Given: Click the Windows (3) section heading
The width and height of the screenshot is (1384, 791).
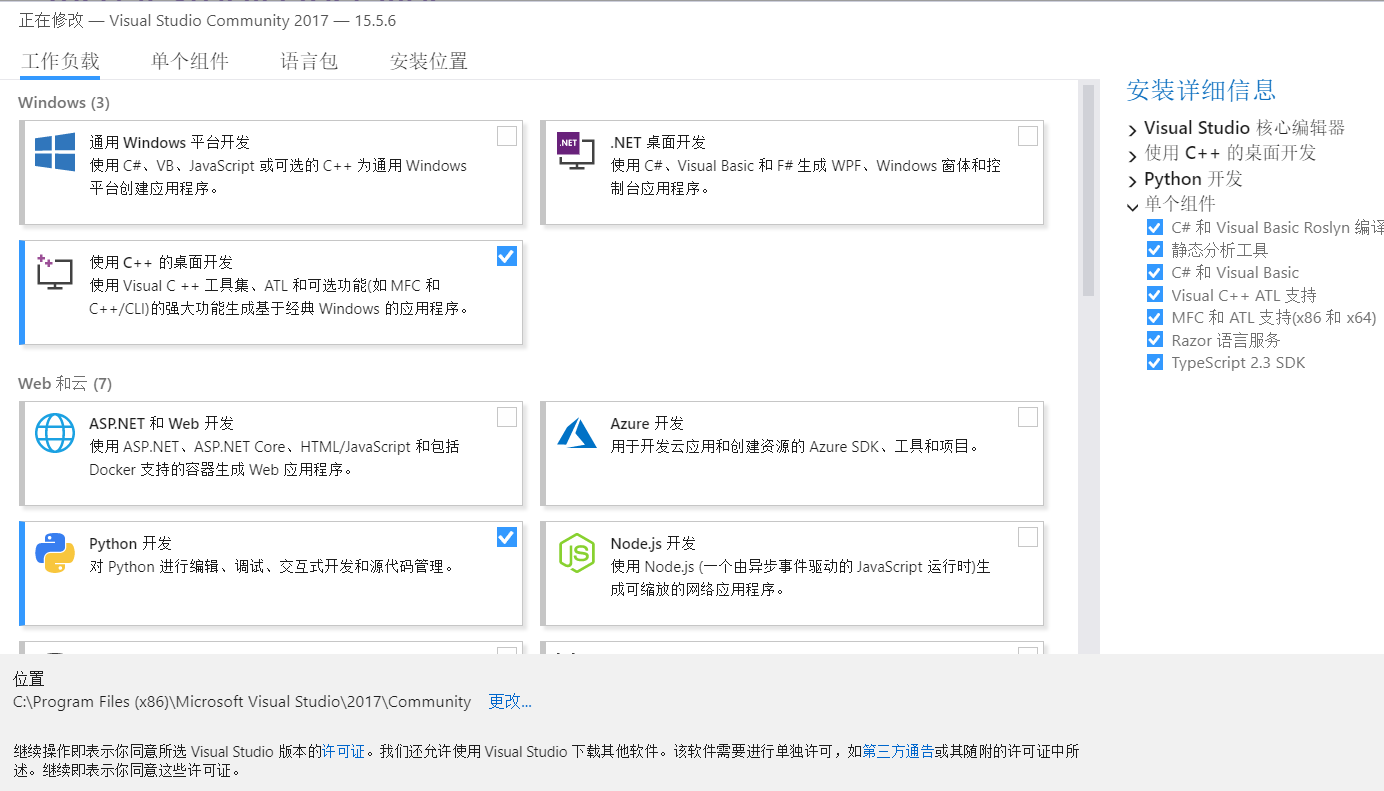Looking at the screenshot, I should coord(64,102).
